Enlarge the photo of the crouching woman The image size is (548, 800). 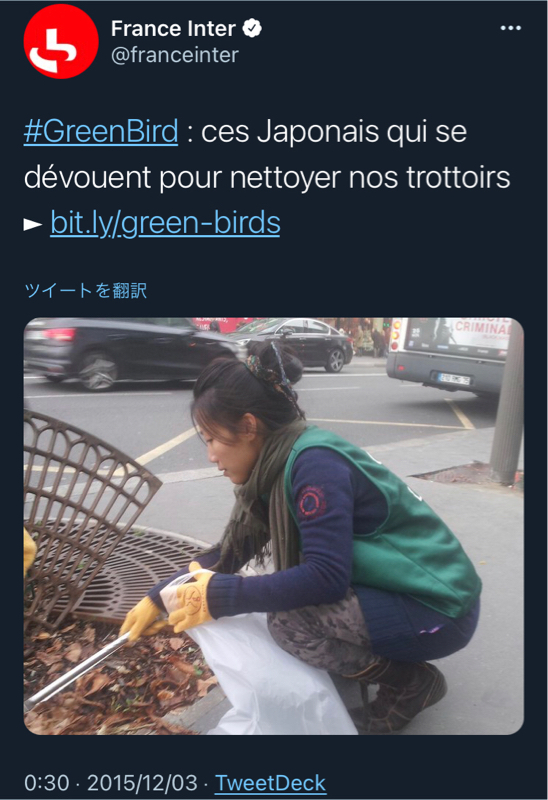[273, 526]
